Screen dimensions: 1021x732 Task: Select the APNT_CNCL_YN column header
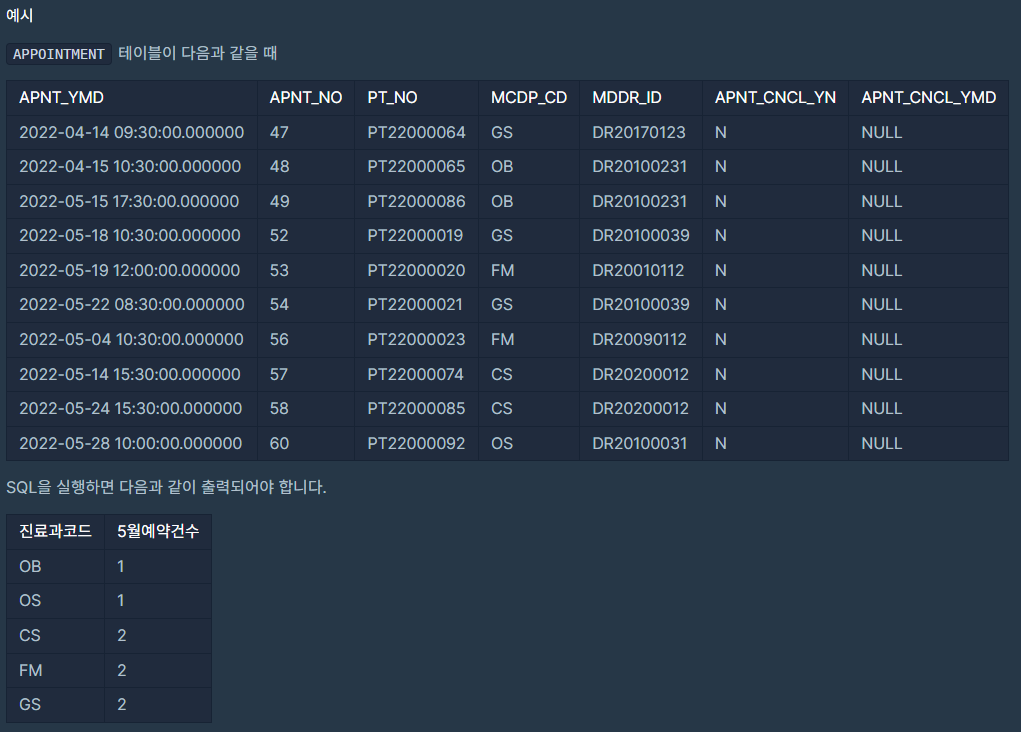pos(775,98)
